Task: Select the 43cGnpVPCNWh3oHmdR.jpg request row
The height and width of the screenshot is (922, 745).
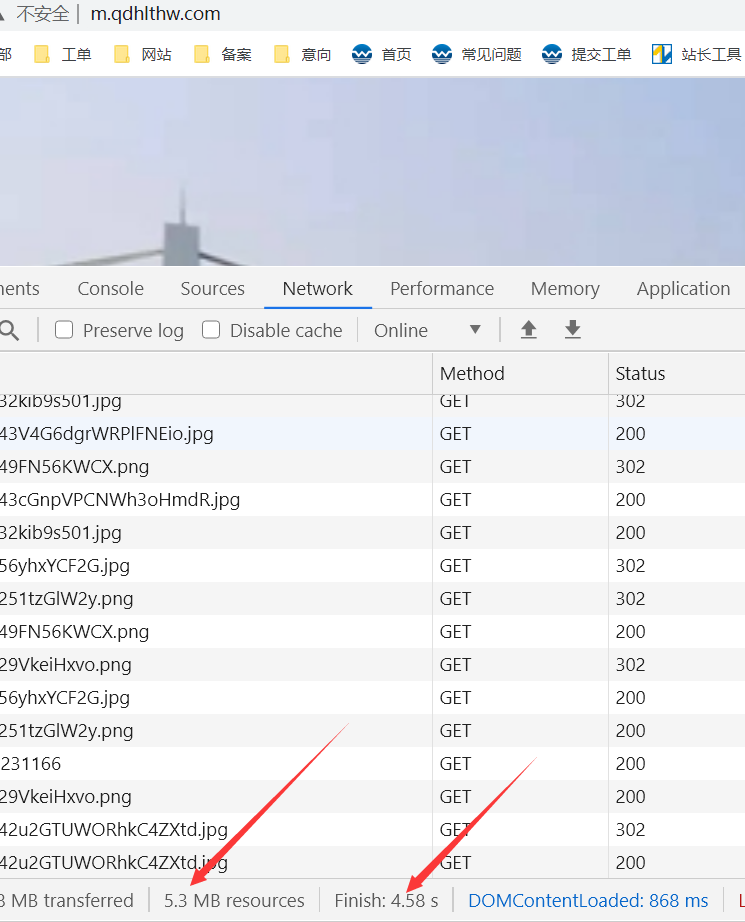Action: coord(120,499)
